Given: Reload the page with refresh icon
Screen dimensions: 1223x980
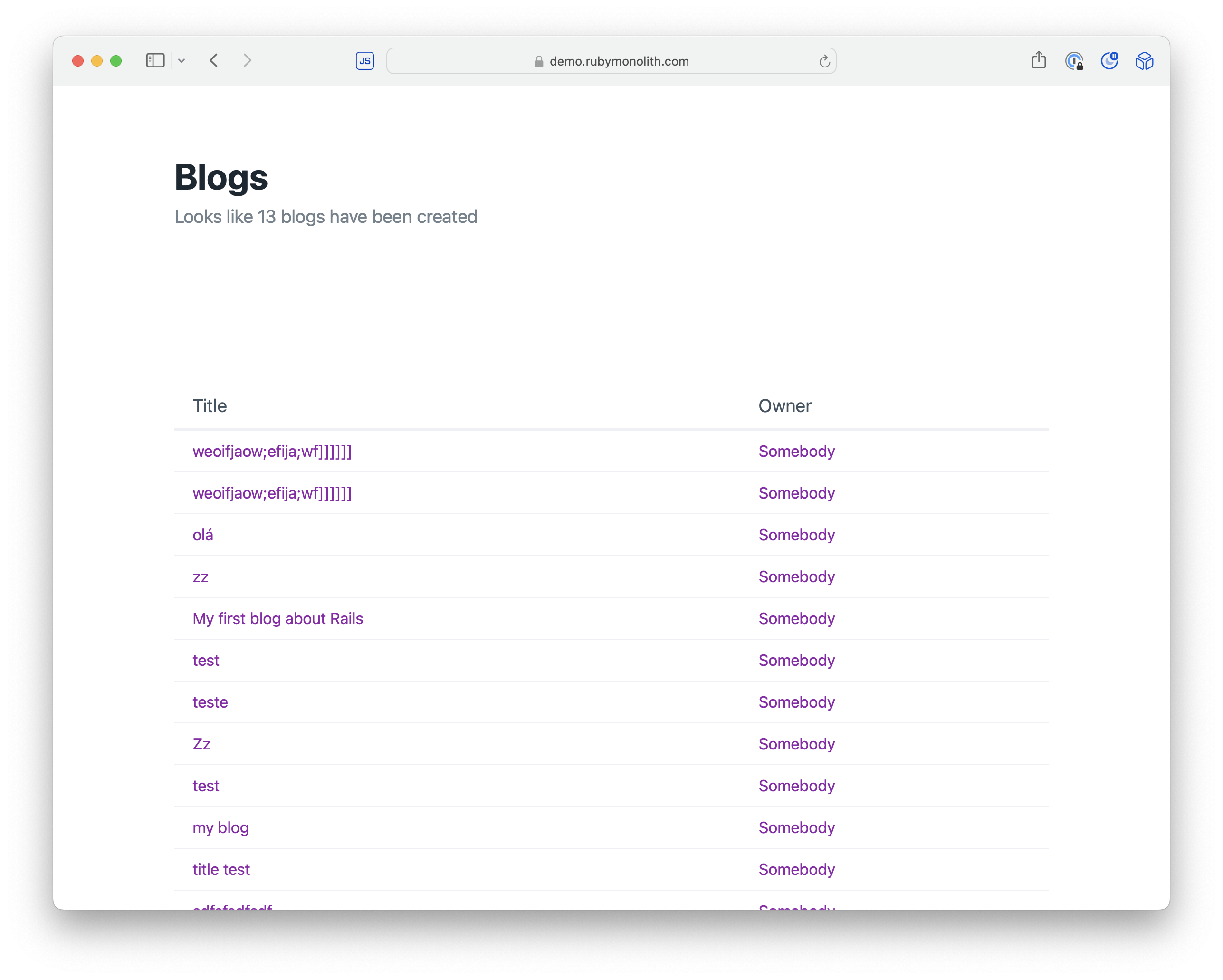Looking at the screenshot, I should tap(824, 61).
